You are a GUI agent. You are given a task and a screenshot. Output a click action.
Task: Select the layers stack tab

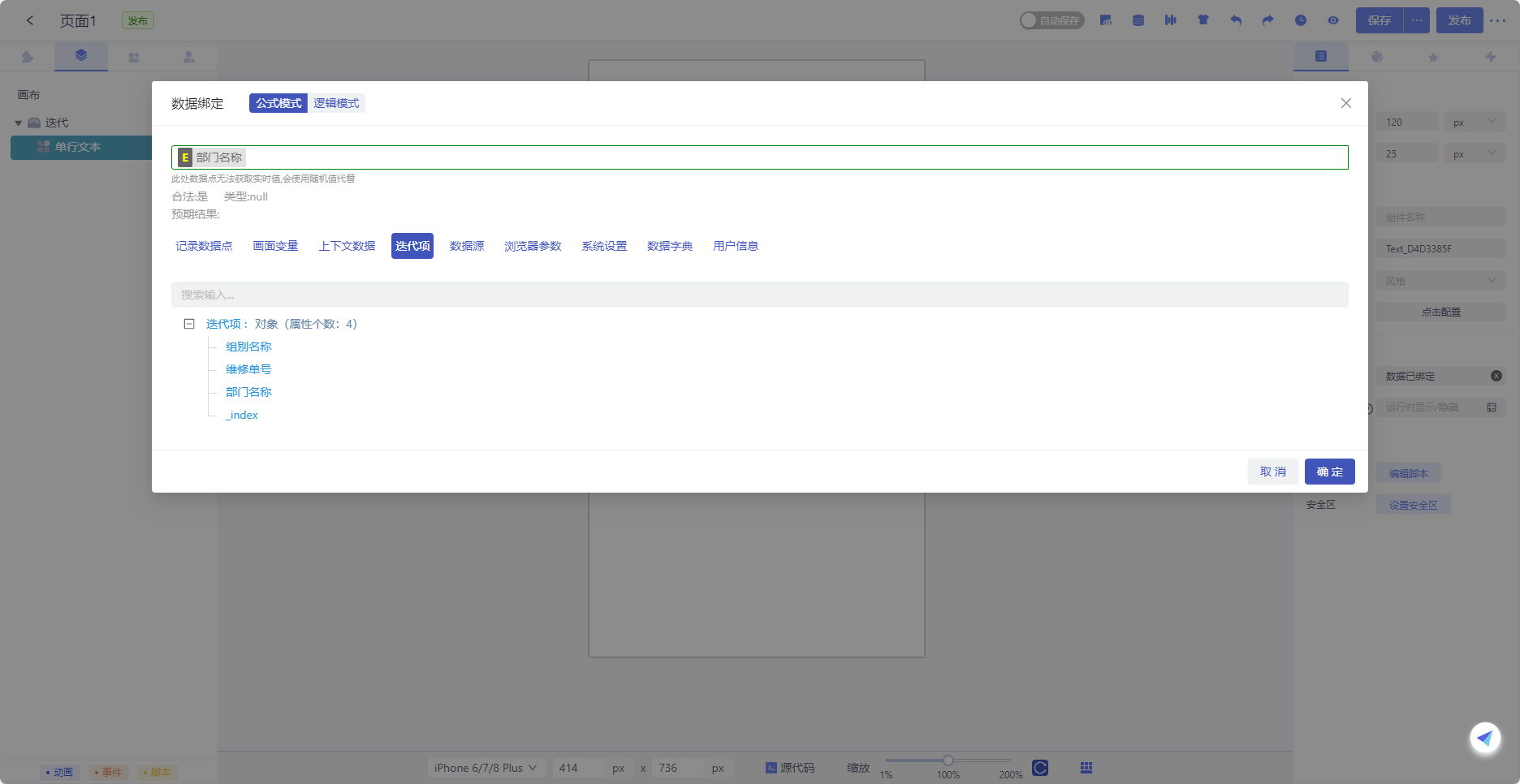coord(81,56)
